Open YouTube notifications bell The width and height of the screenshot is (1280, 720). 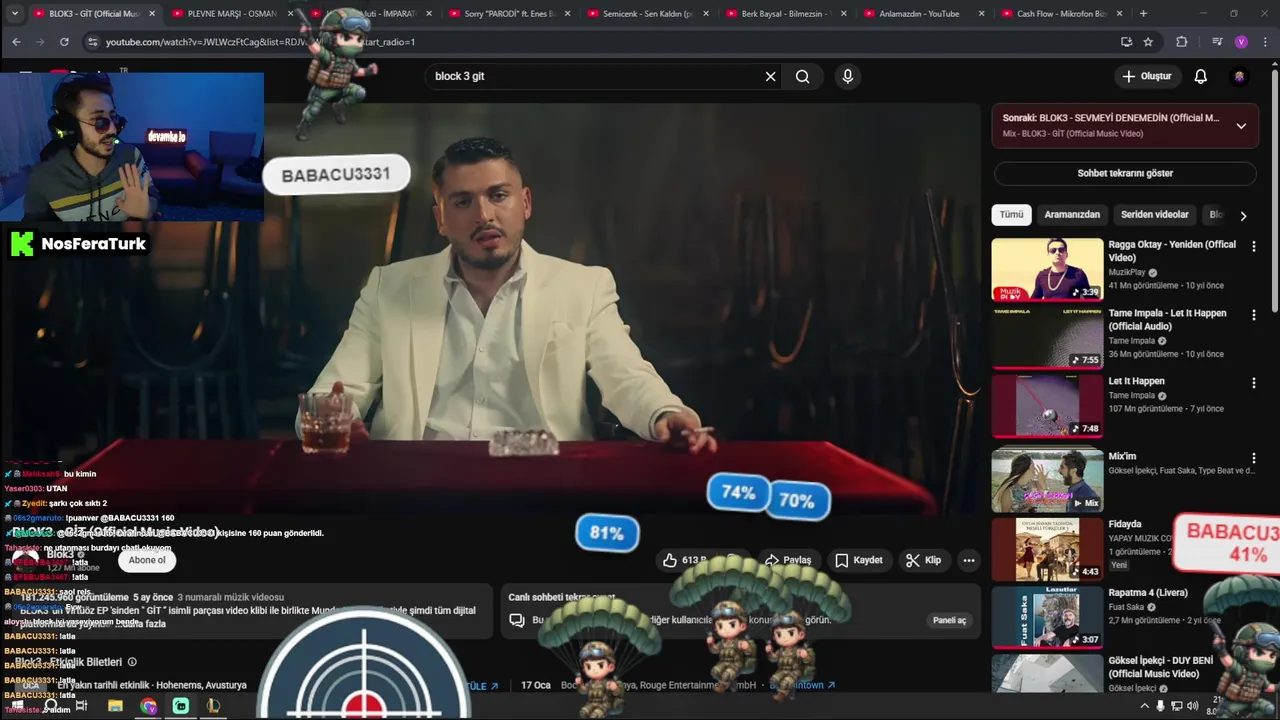(1200, 76)
